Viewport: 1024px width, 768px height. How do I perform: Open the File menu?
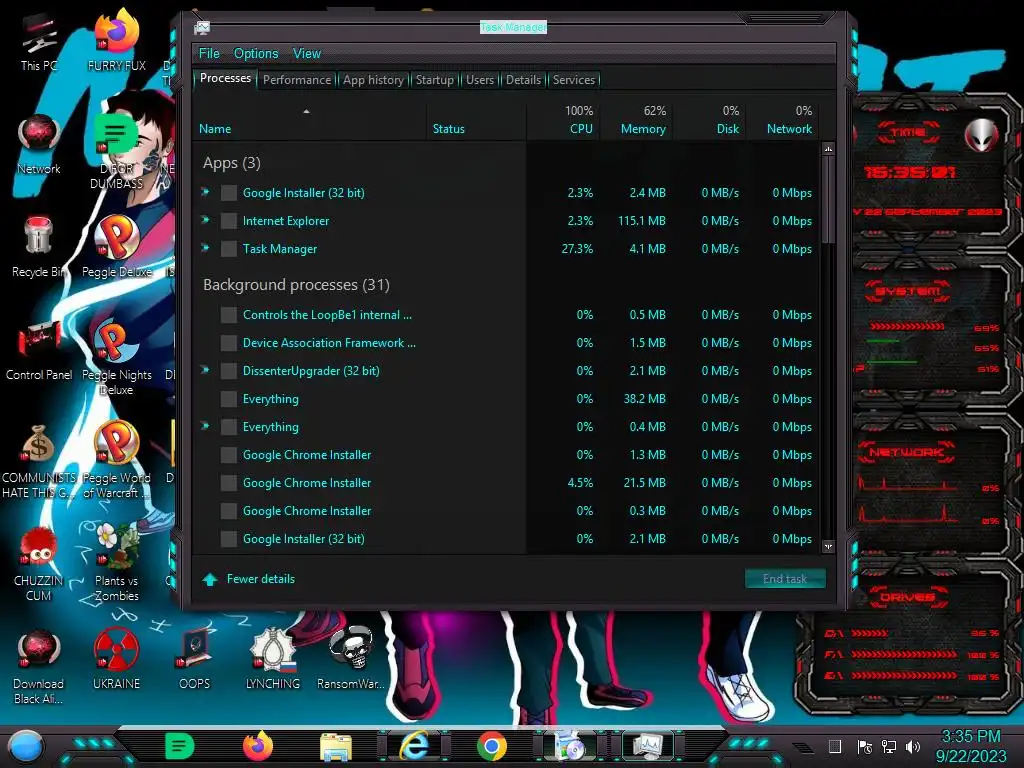coord(209,54)
